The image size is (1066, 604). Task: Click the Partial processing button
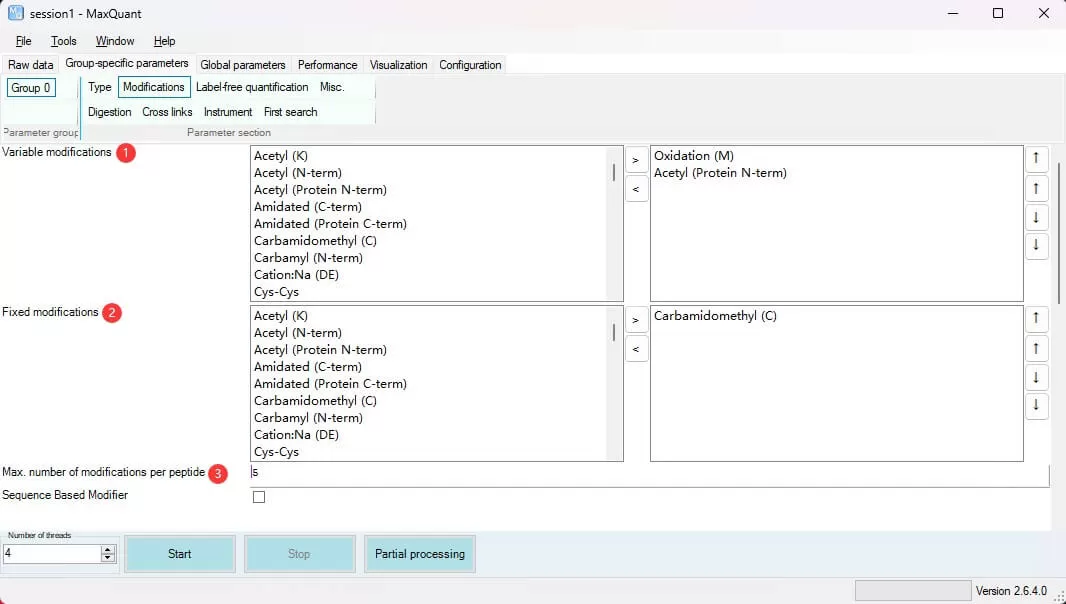pyautogui.click(x=420, y=554)
